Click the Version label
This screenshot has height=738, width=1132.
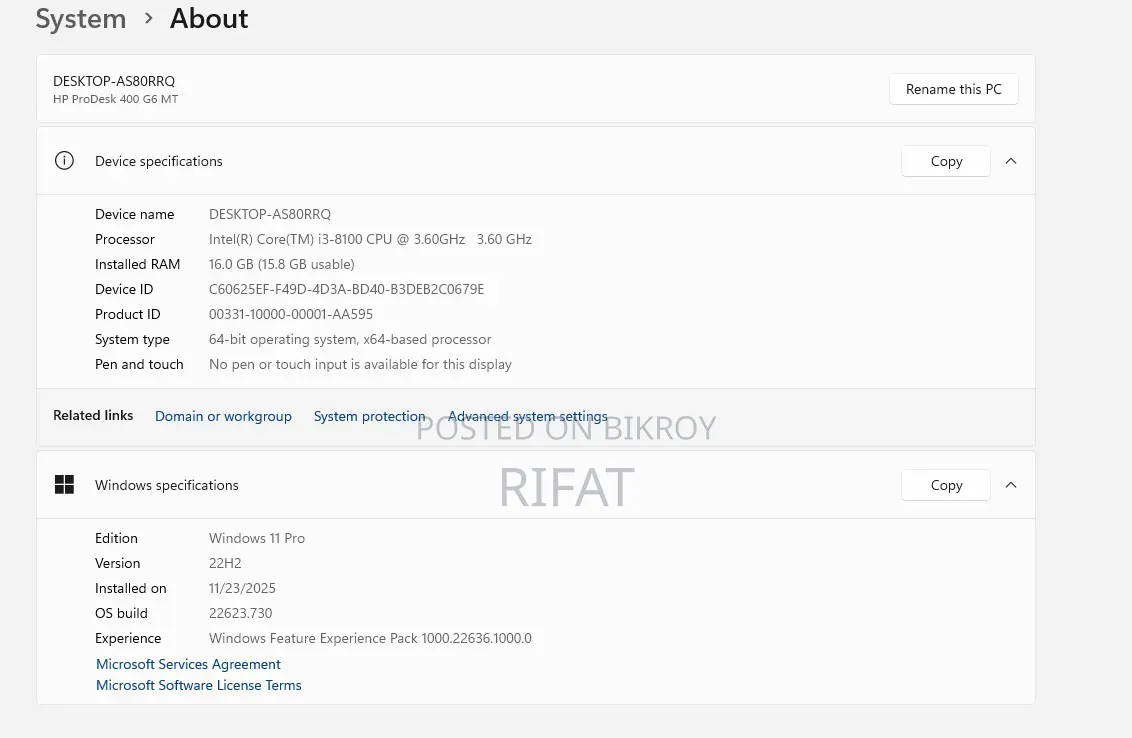tap(118, 563)
